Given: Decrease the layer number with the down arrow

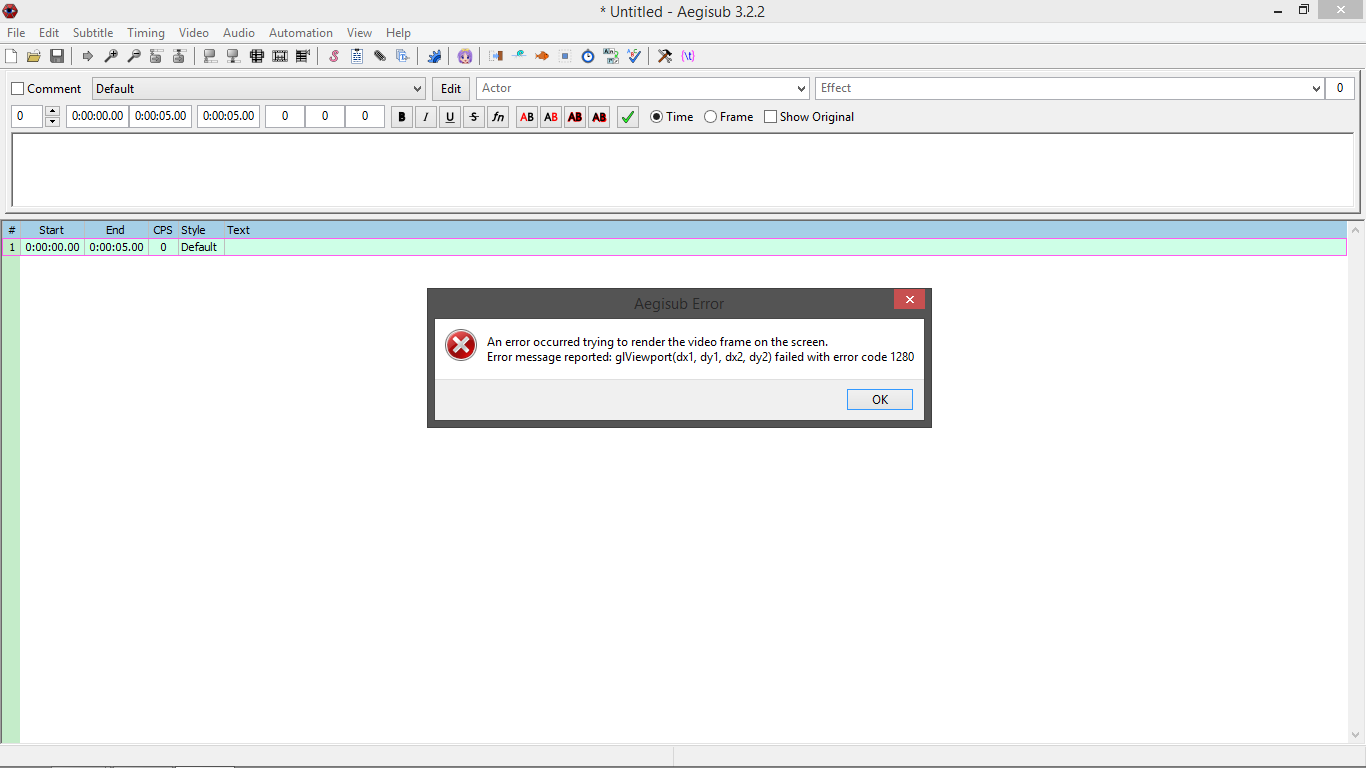Looking at the screenshot, I should click(x=52, y=122).
